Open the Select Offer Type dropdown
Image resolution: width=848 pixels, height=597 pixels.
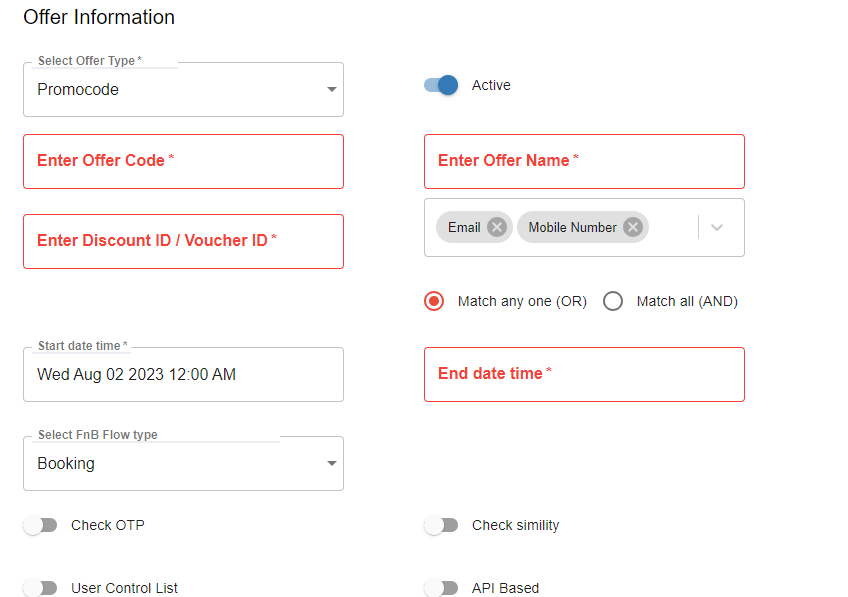click(x=183, y=90)
